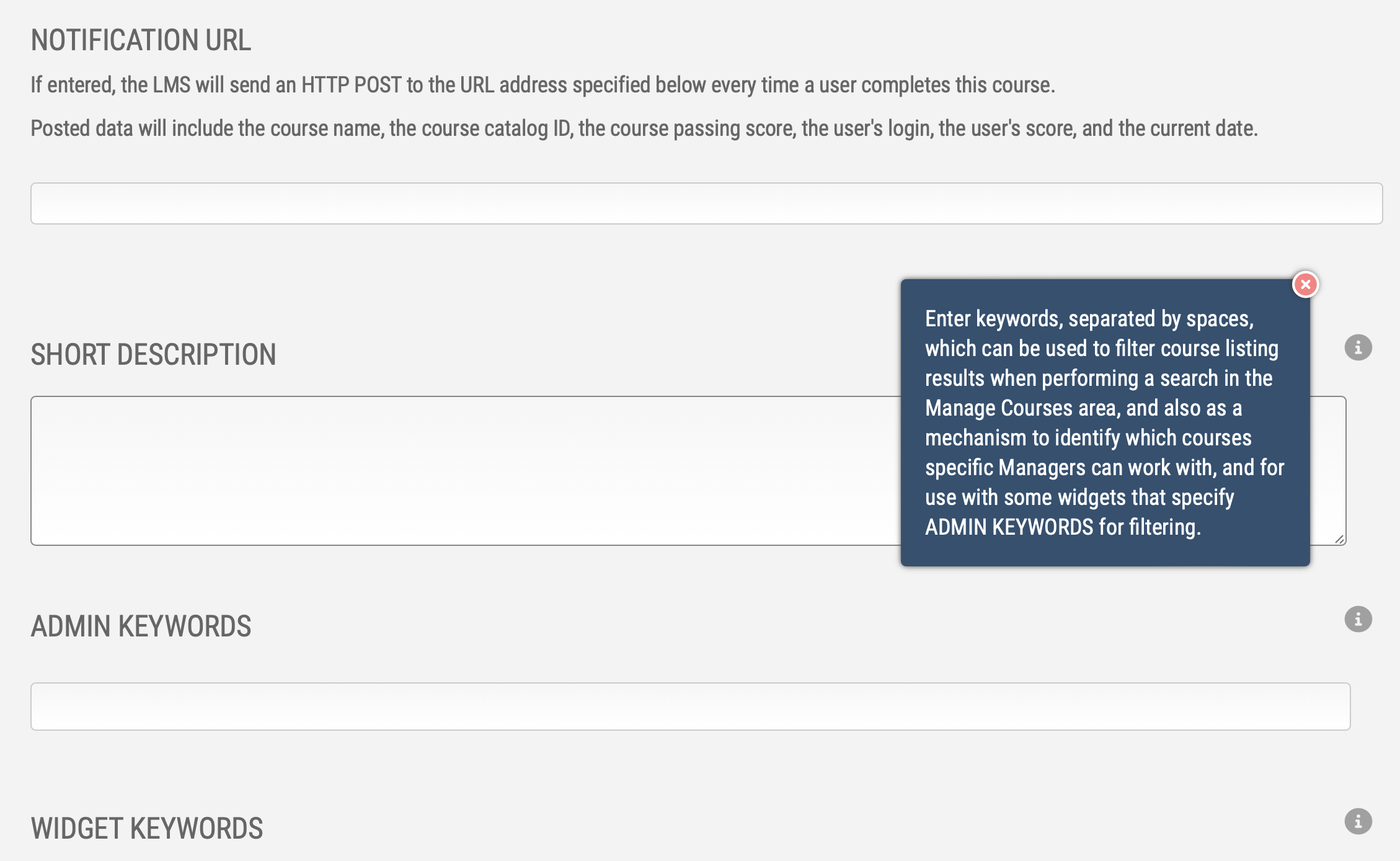
Task: Click the ADMIN KEYWORDS section heading
Action: [x=141, y=627]
